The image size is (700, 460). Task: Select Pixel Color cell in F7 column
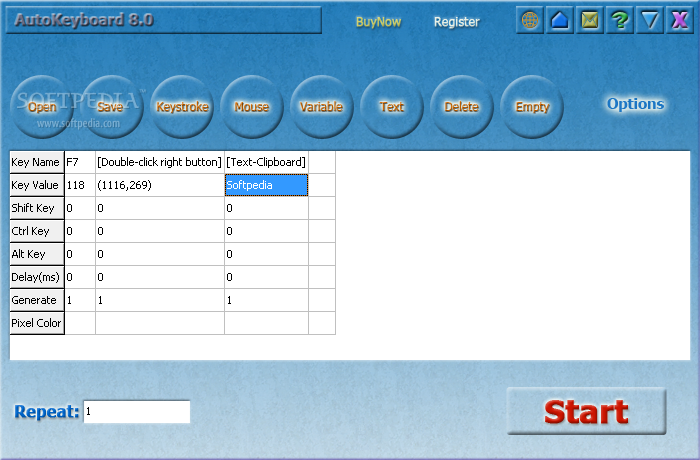tap(80, 323)
